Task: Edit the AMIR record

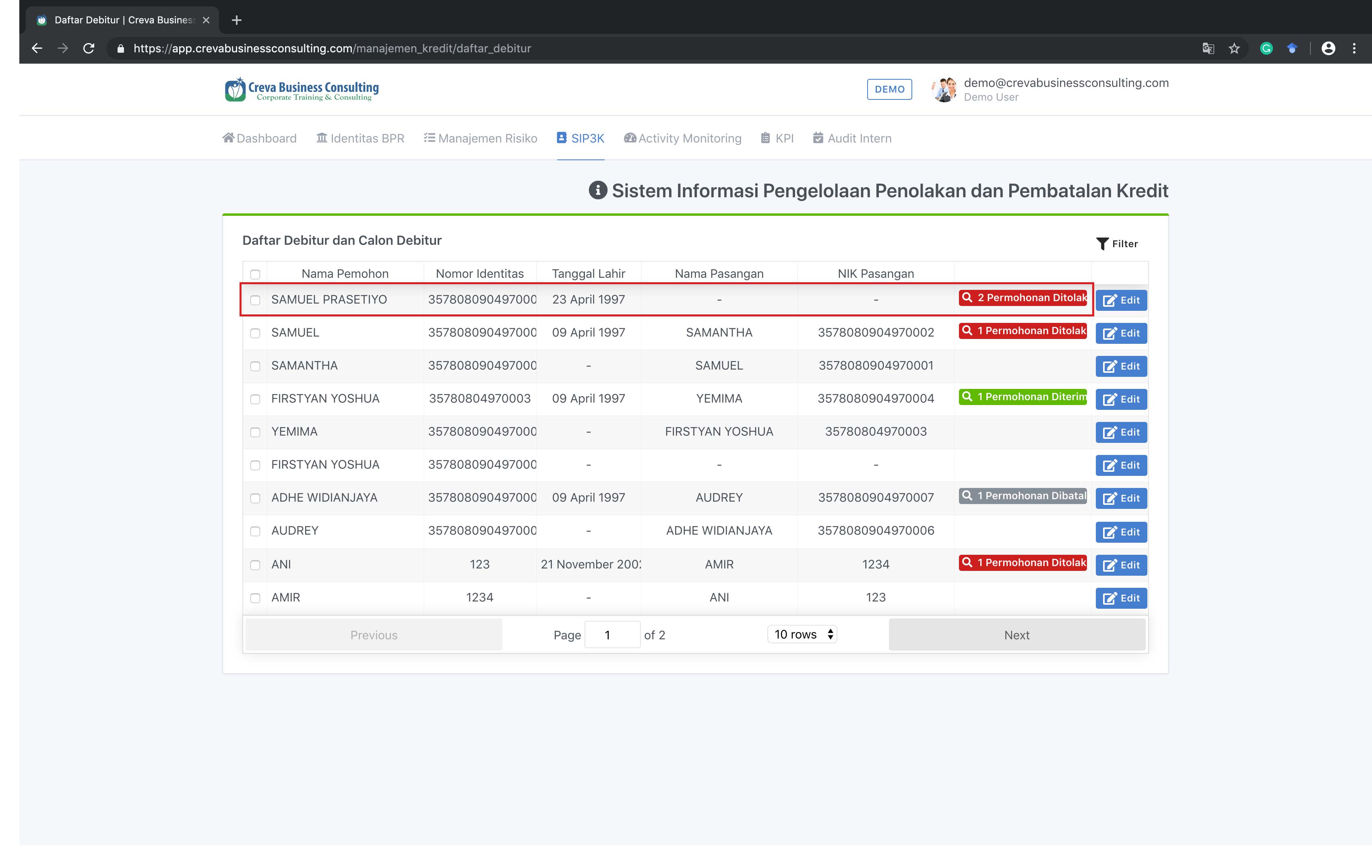Action: [x=1121, y=598]
